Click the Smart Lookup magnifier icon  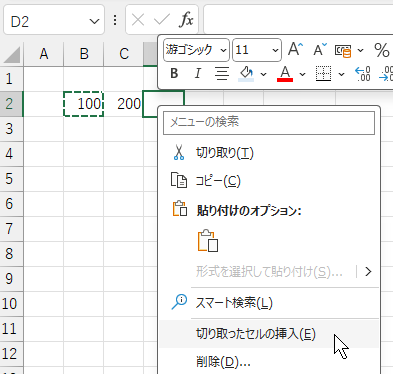pos(179,302)
